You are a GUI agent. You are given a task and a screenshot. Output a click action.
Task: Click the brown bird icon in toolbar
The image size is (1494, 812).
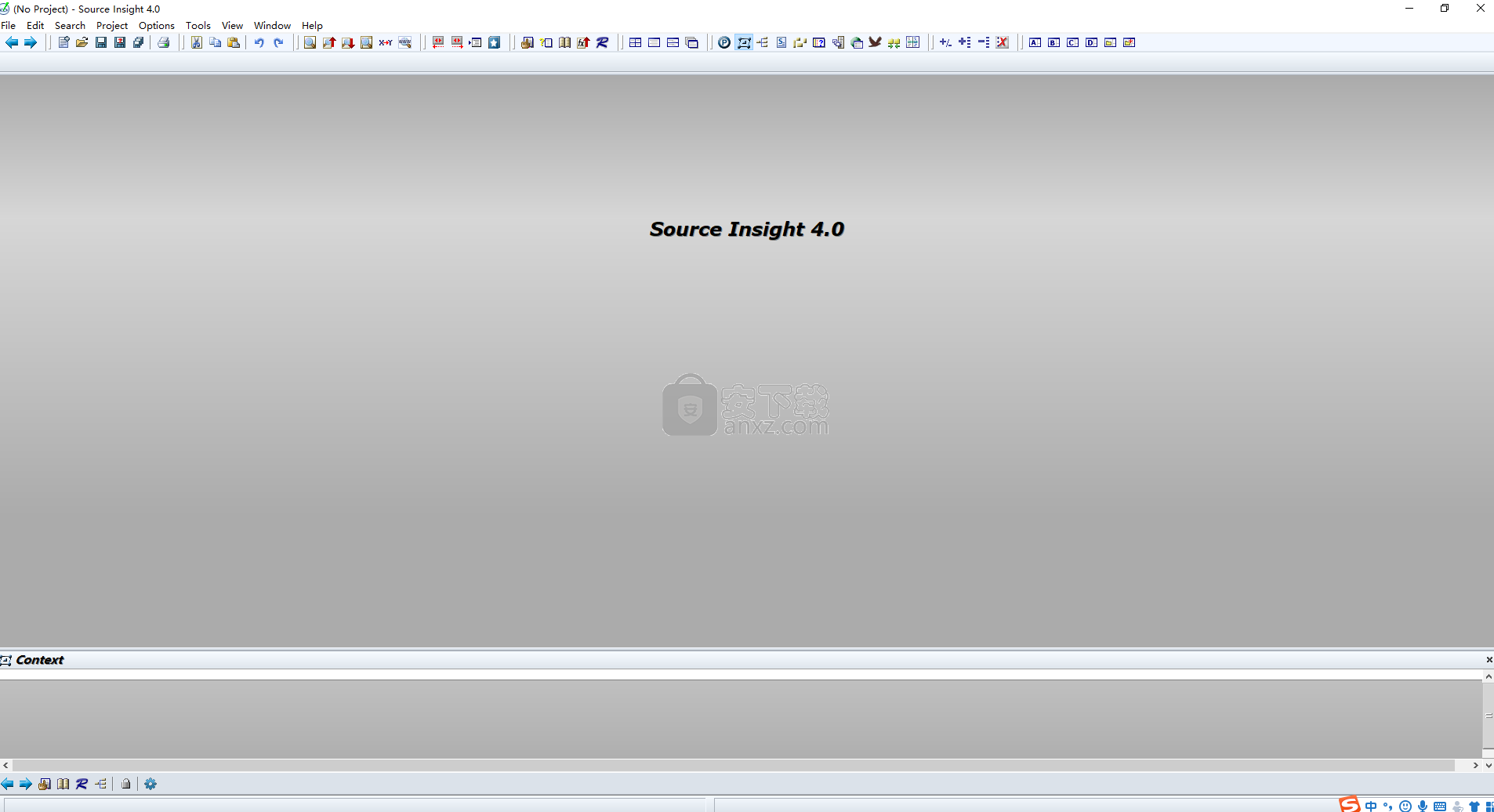click(876, 42)
